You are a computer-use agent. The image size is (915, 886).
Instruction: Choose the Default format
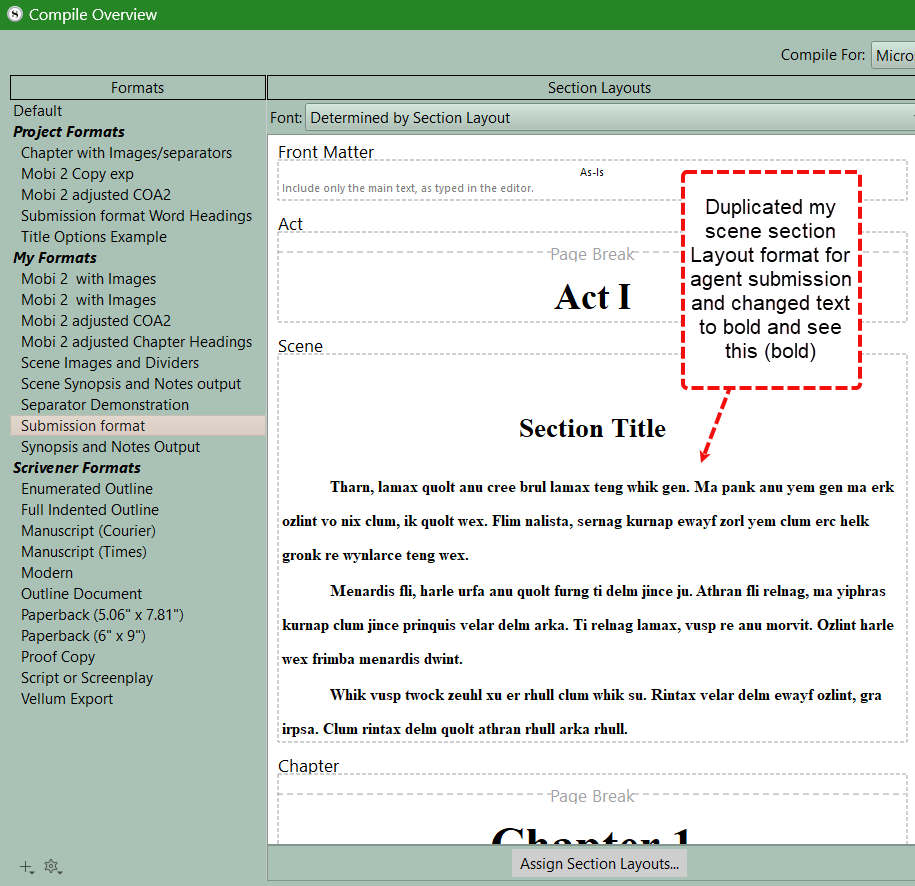(x=38, y=111)
